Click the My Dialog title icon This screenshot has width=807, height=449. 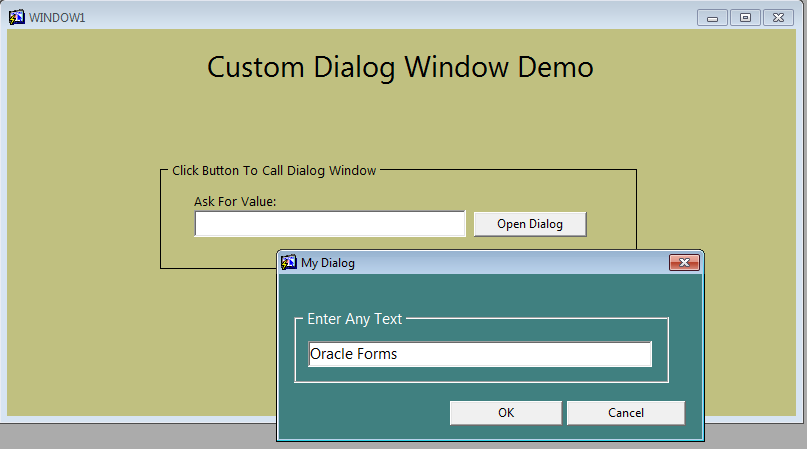tap(289, 262)
